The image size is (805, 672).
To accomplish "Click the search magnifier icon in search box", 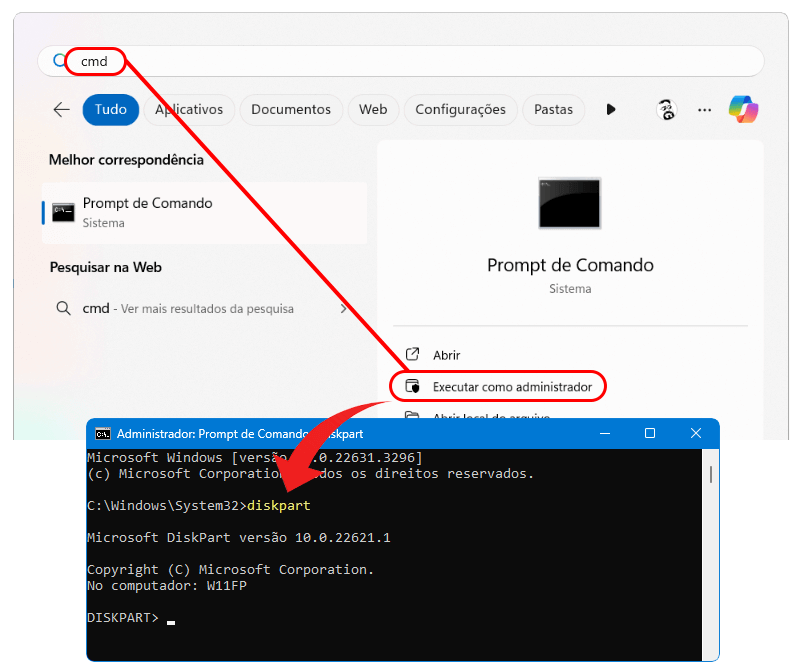I will click(x=60, y=61).
